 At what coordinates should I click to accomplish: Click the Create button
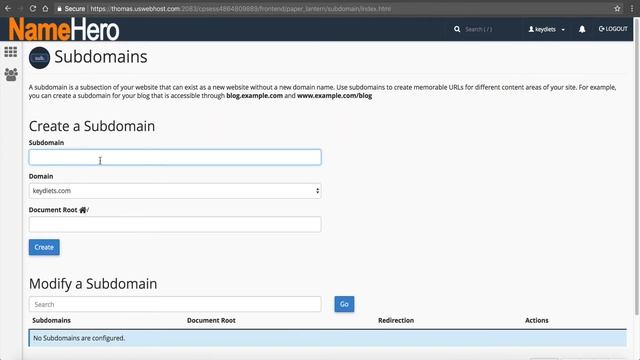[44, 247]
